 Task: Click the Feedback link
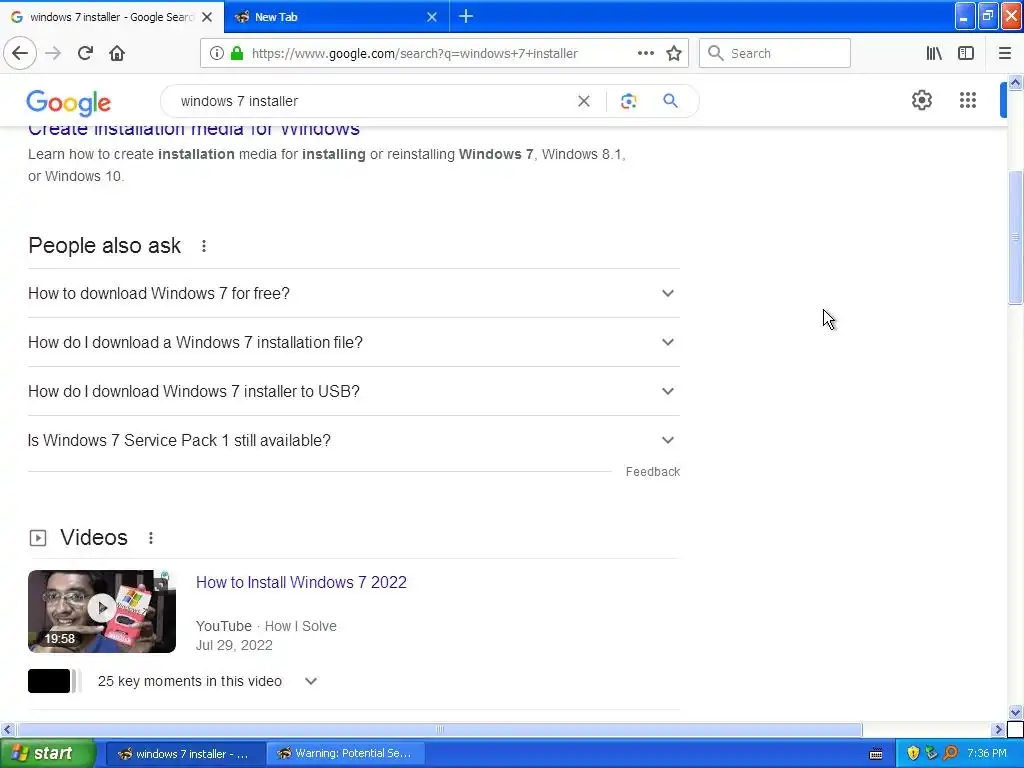tap(652, 472)
